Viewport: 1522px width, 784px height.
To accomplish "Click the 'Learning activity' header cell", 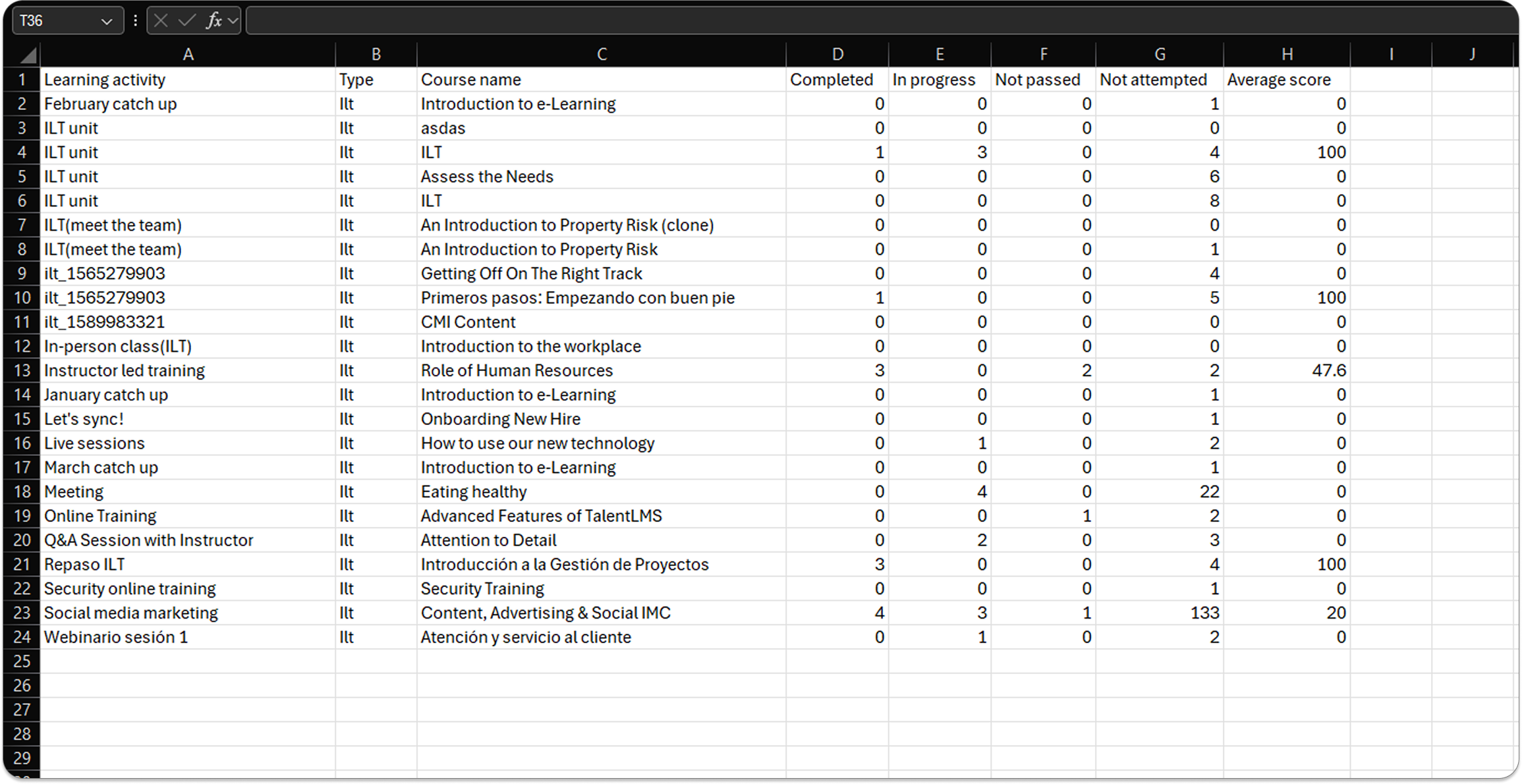I will (x=188, y=80).
